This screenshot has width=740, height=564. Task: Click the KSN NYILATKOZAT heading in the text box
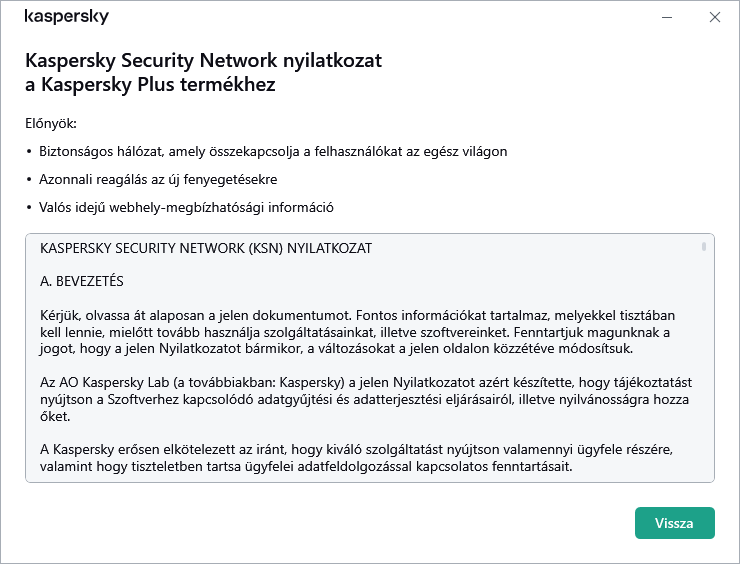206,247
